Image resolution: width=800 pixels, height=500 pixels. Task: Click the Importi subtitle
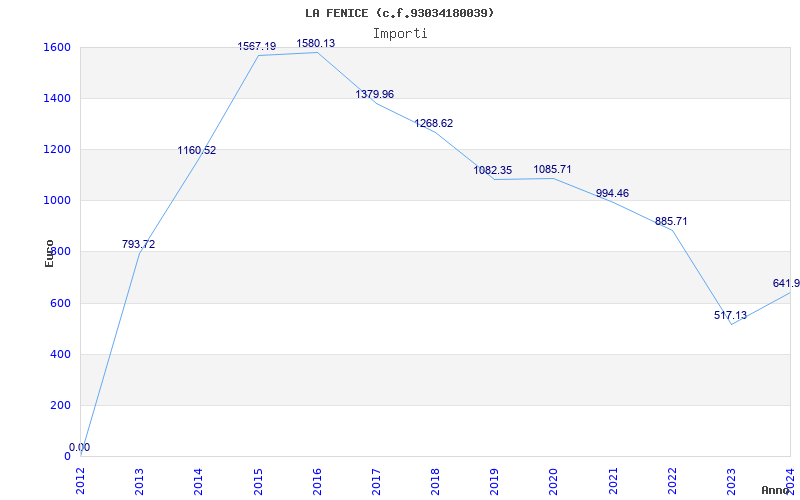pyautogui.click(x=400, y=33)
